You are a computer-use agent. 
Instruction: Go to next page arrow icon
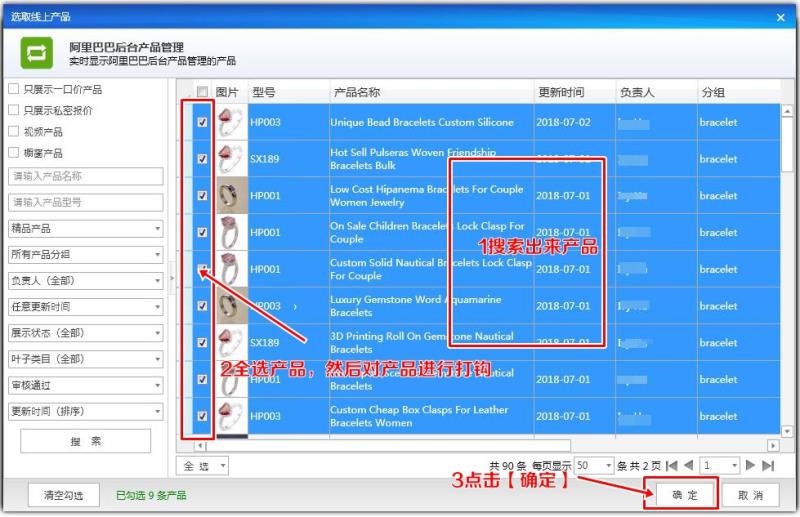750,465
